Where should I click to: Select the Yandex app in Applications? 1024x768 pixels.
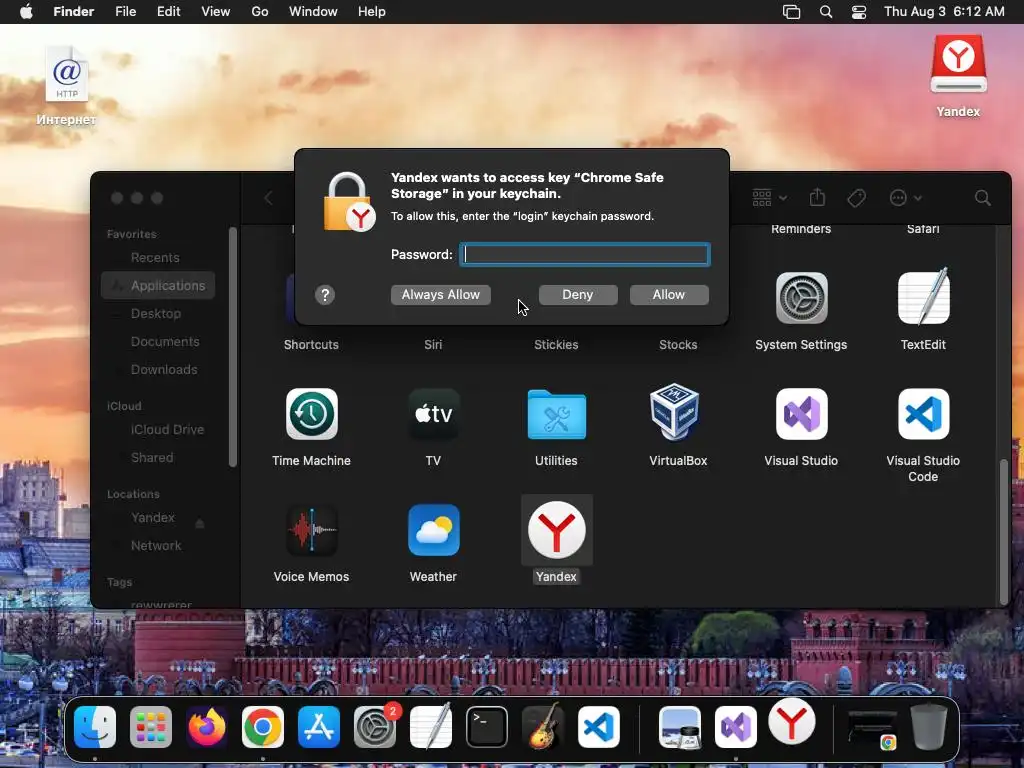pos(556,530)
